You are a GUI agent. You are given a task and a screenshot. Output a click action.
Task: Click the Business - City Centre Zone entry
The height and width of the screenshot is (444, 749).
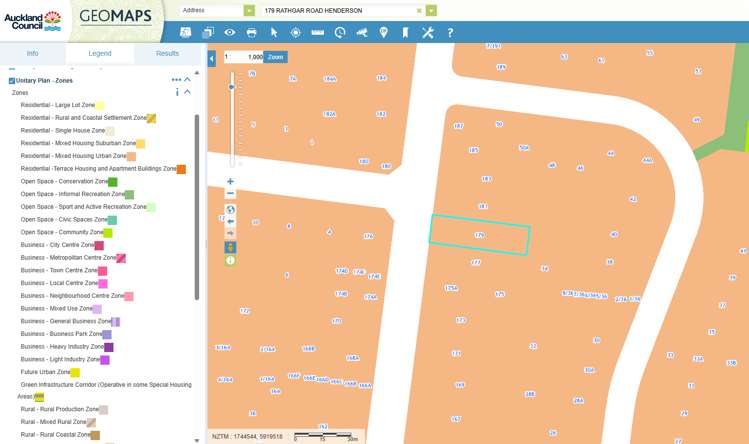tap(57, 245)
